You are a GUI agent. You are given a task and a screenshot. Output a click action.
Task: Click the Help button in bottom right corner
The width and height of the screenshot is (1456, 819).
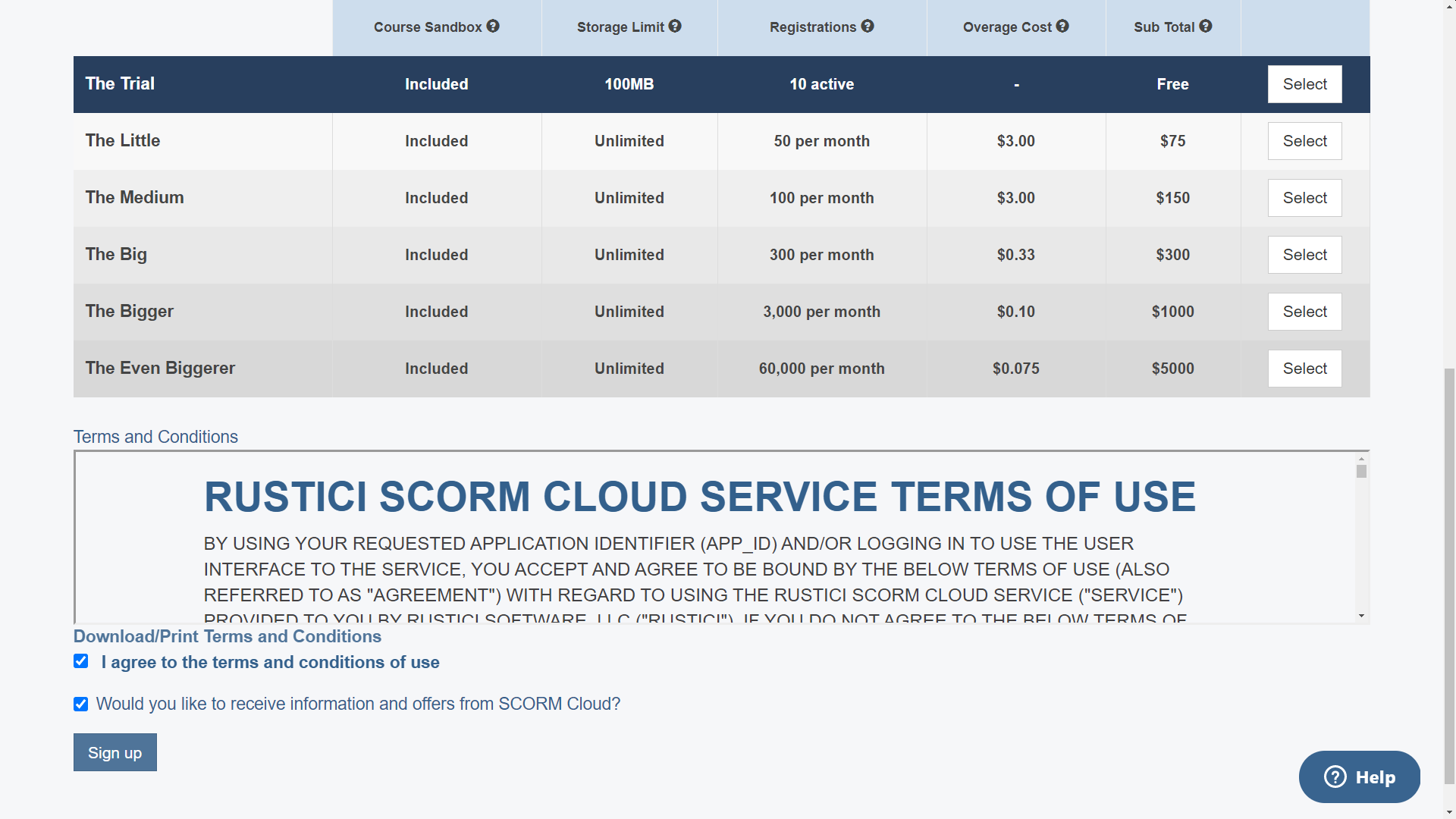(x=1359, y=777)
